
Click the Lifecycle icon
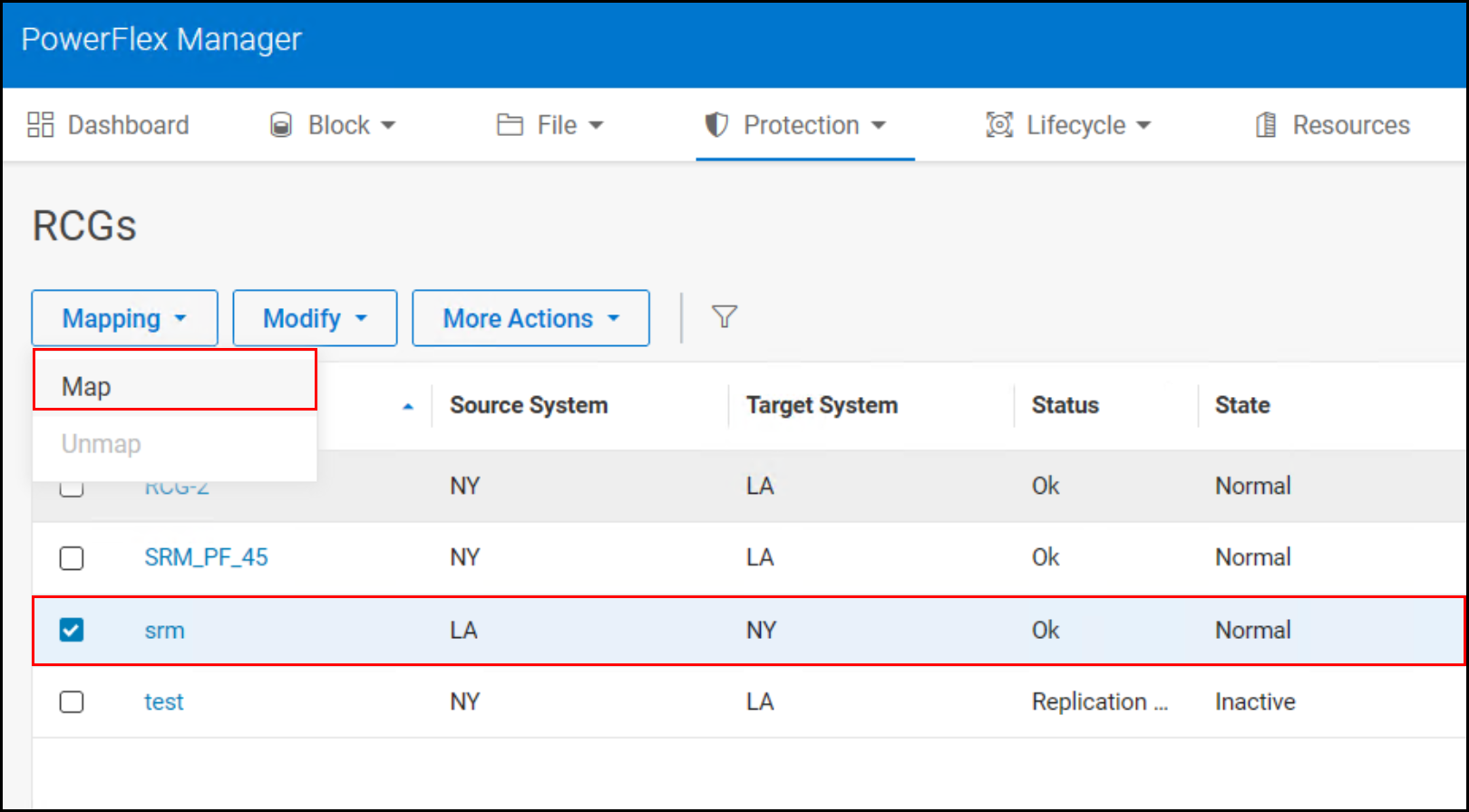[x=999, y=125]
